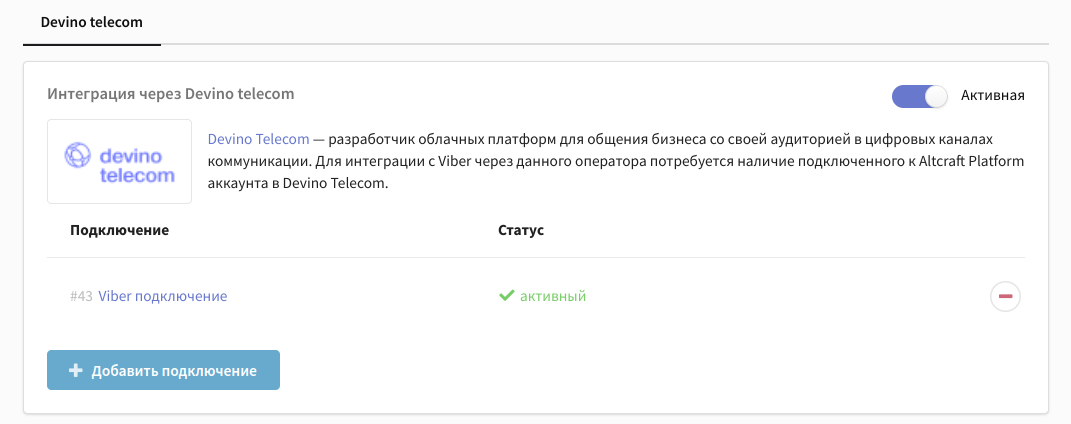This screenshot has height=424, width=1071.
Task: Open the Devino Telecom link in description
Action: (x=258, y=139)
